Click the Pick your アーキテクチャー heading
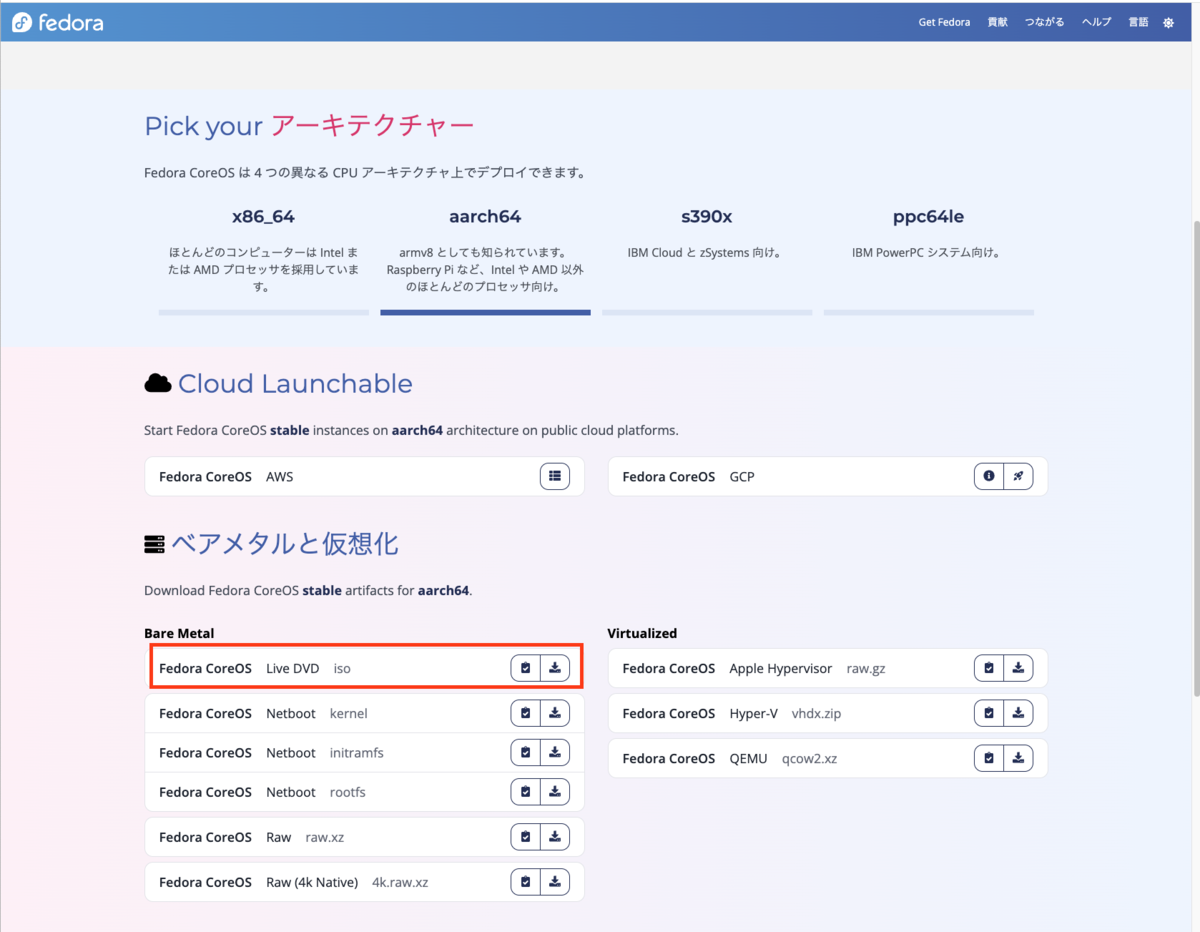Screen dimensions: 1200x932 309,126
